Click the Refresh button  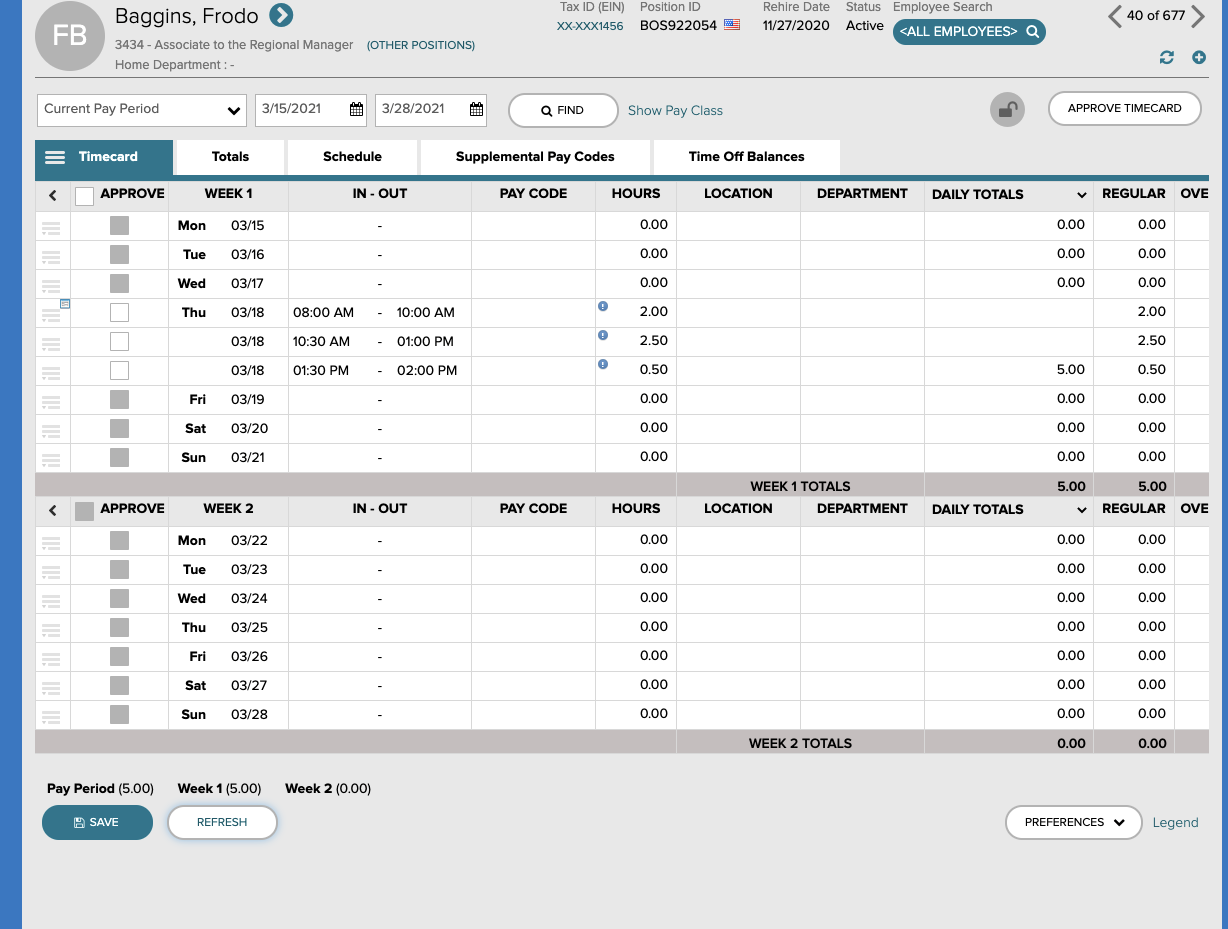coord(222,822)
